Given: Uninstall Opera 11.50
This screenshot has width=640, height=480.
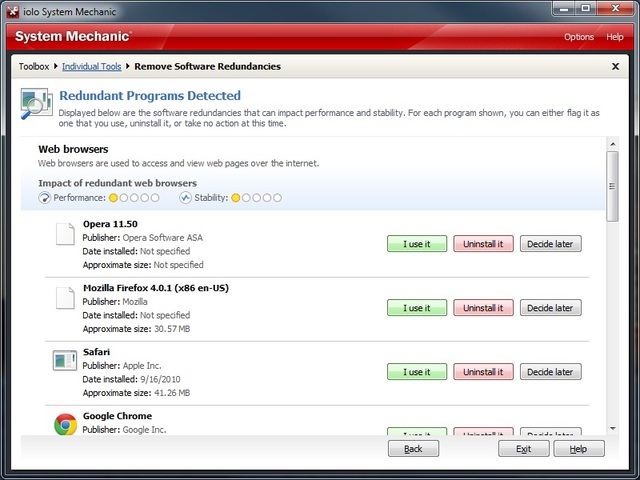Looking at the screenshot, I should point(483,244).
